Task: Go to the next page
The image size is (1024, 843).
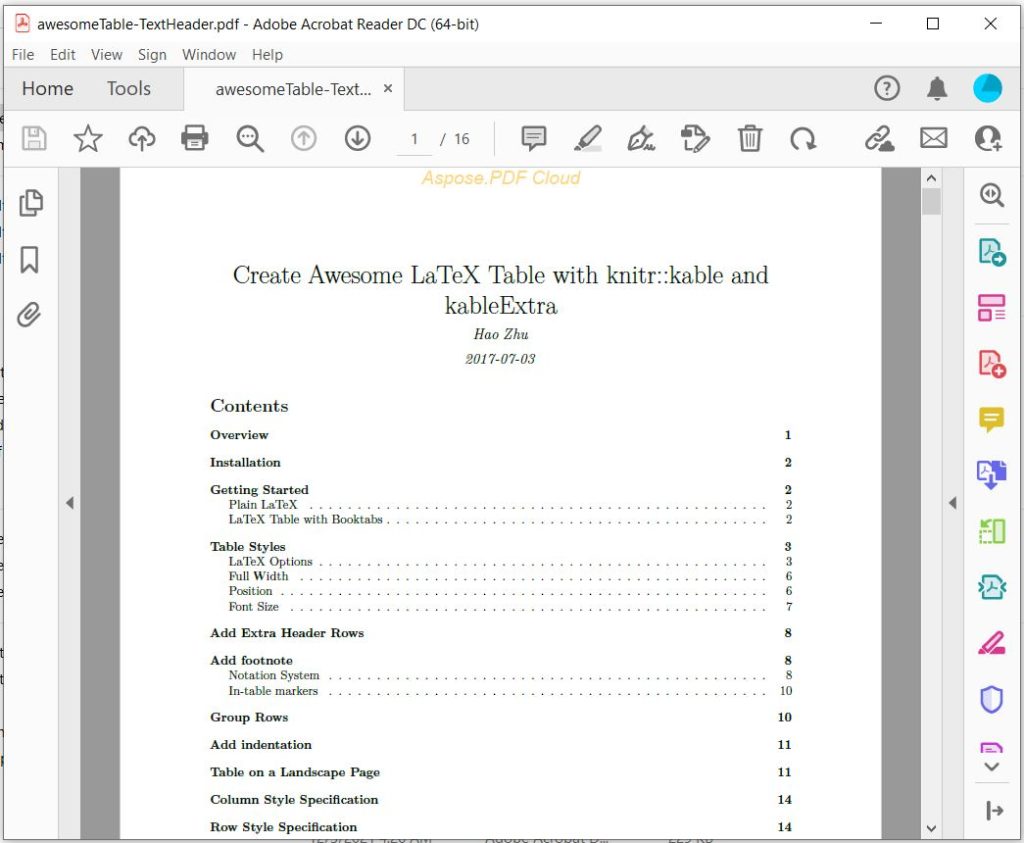Action: [357, 139]
